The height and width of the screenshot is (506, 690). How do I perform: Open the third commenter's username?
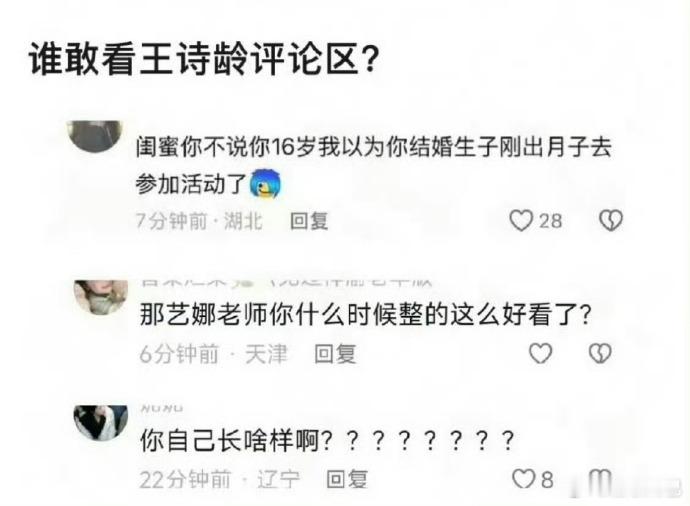point(161,408)
